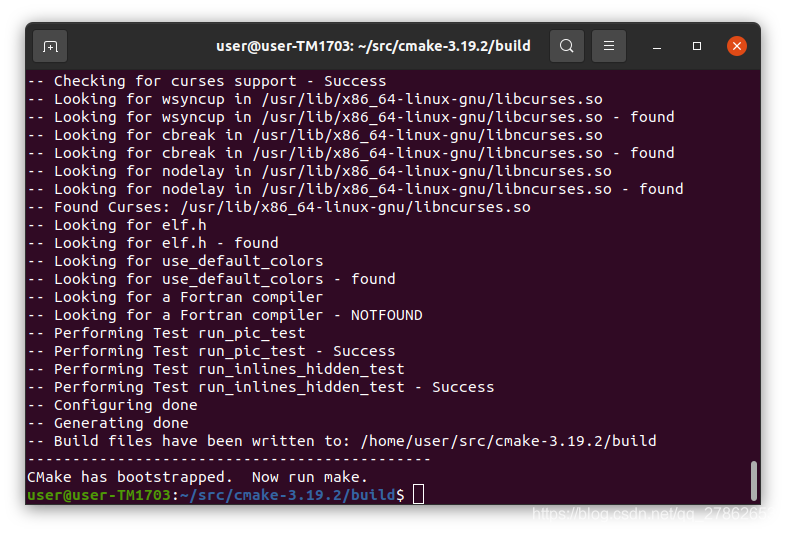The image size is (786, 533).
Task: Open a new terminal tab
Action: tap(50, 46)
